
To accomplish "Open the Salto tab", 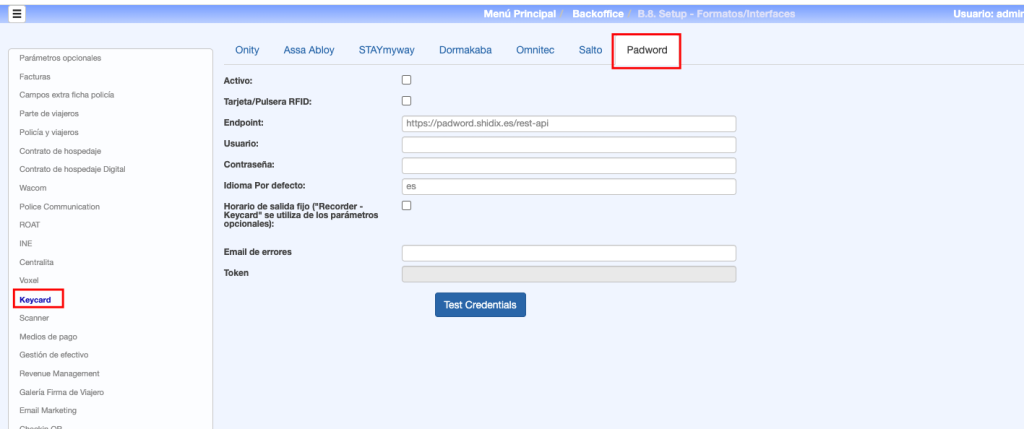I will coord(590,50).
